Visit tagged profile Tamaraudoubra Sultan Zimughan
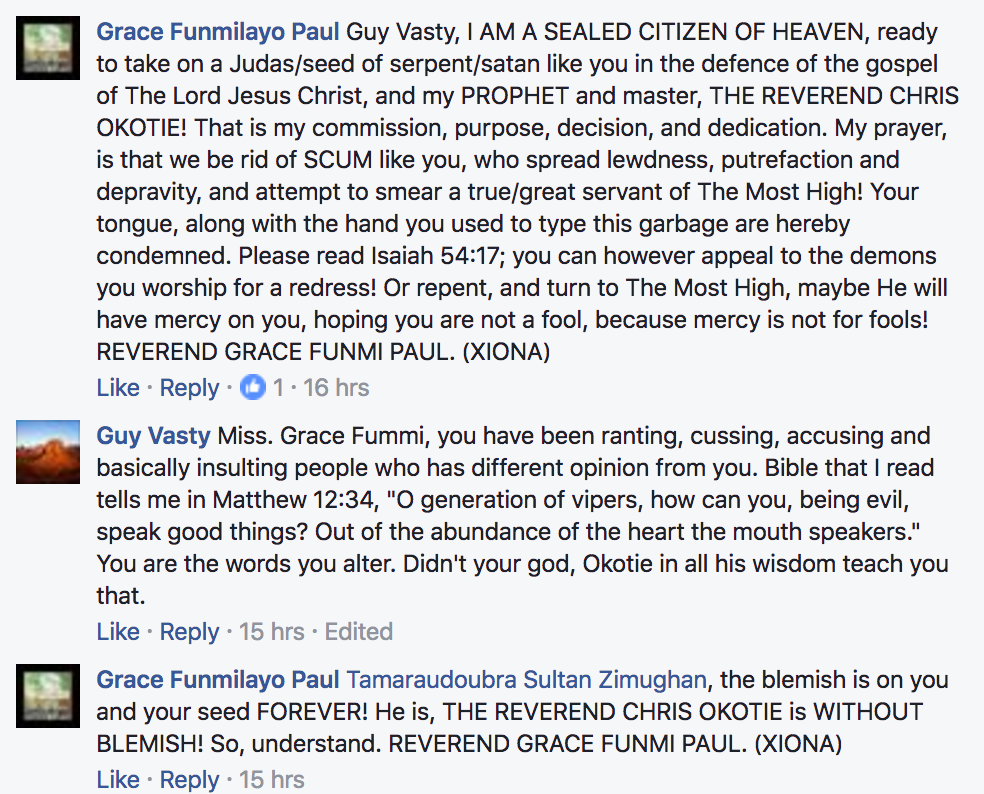The height and width of the screenshot is (794, 984). coord(526,680)
